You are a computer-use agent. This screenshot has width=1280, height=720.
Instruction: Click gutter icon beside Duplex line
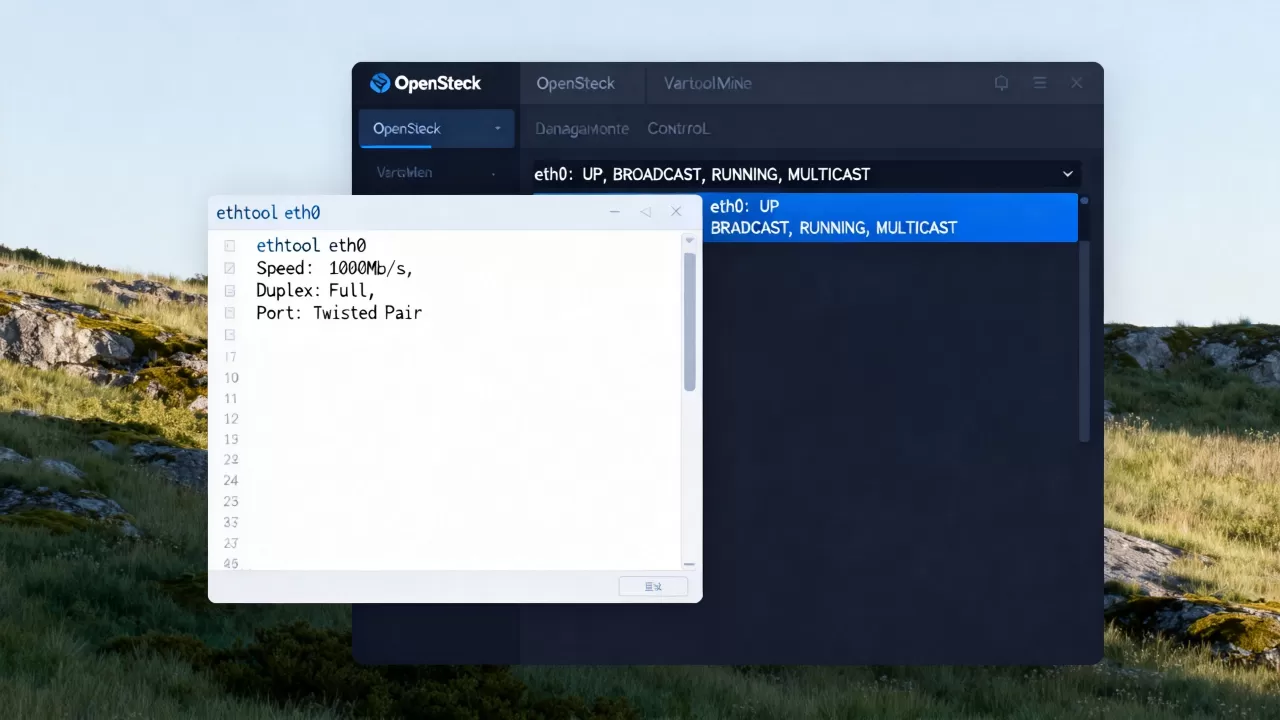pos(230,290)
